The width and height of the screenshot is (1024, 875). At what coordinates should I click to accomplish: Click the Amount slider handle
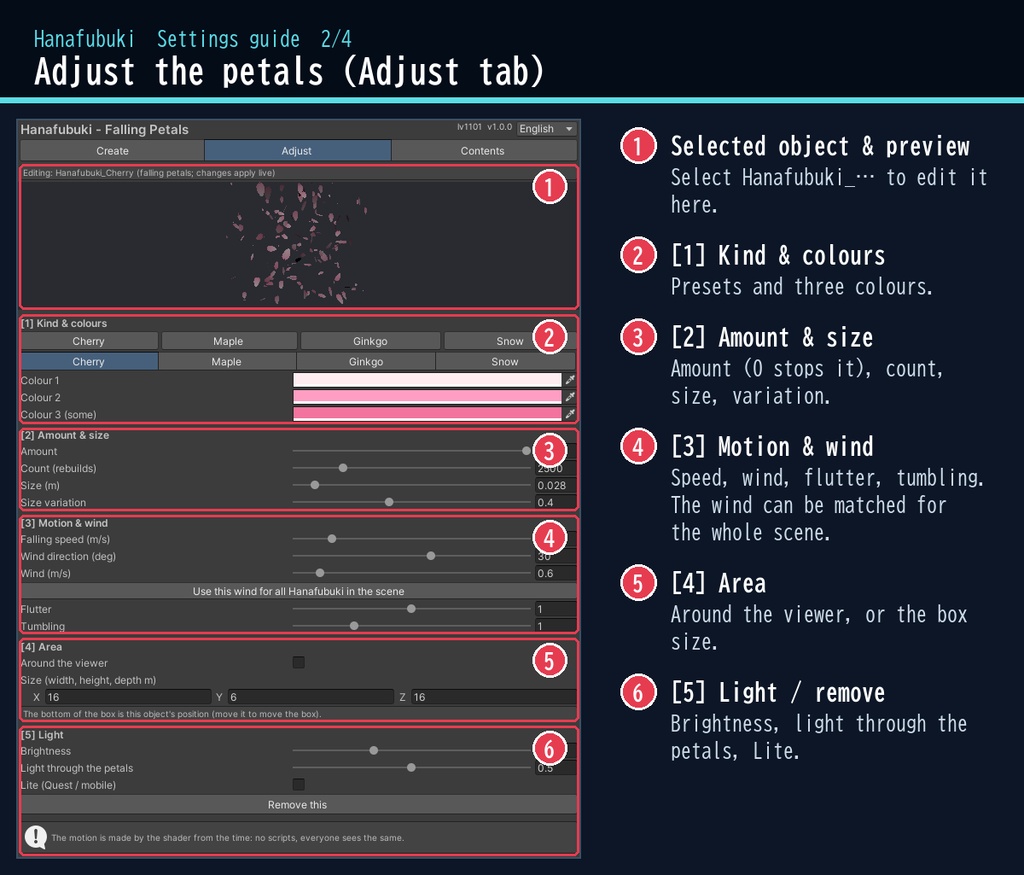point(526,451)
